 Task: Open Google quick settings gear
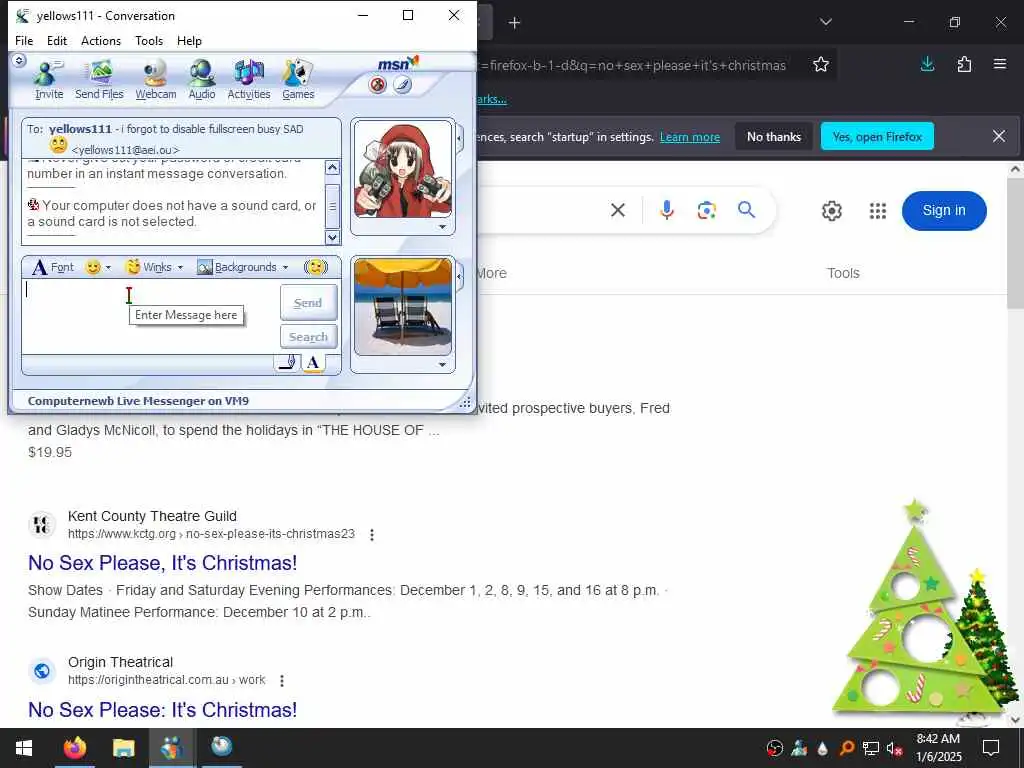[831, 211]
